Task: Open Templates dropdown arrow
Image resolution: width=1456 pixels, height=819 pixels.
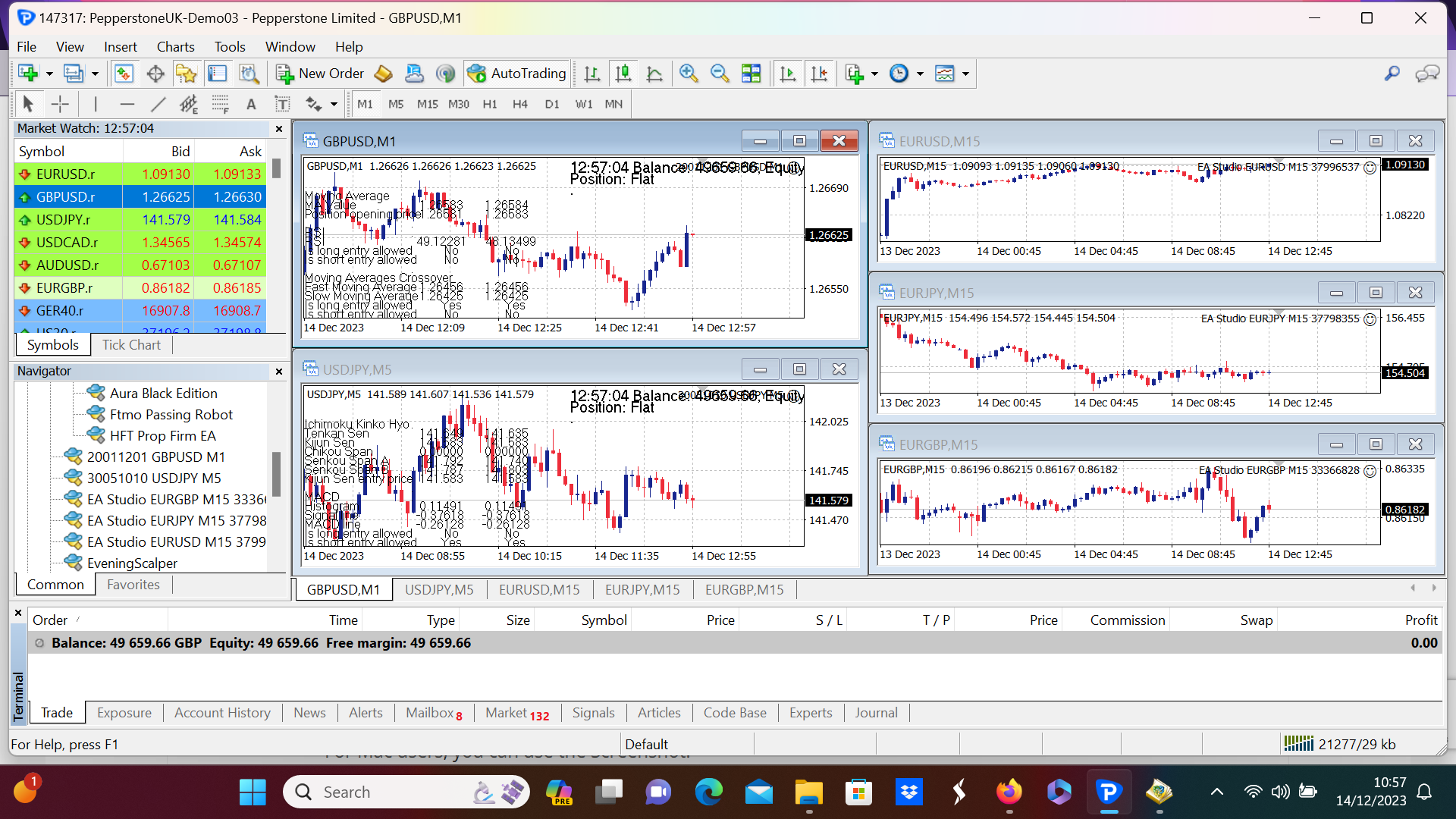Action: click(965, 74)
